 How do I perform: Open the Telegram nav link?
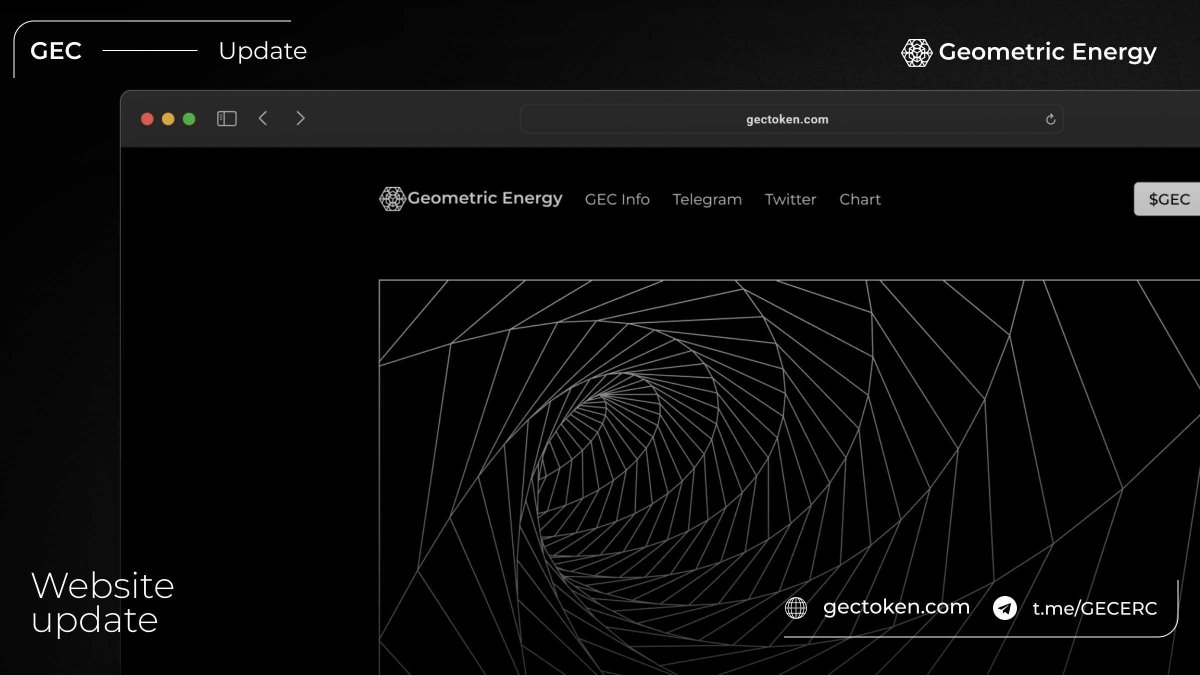coord(707,200)
